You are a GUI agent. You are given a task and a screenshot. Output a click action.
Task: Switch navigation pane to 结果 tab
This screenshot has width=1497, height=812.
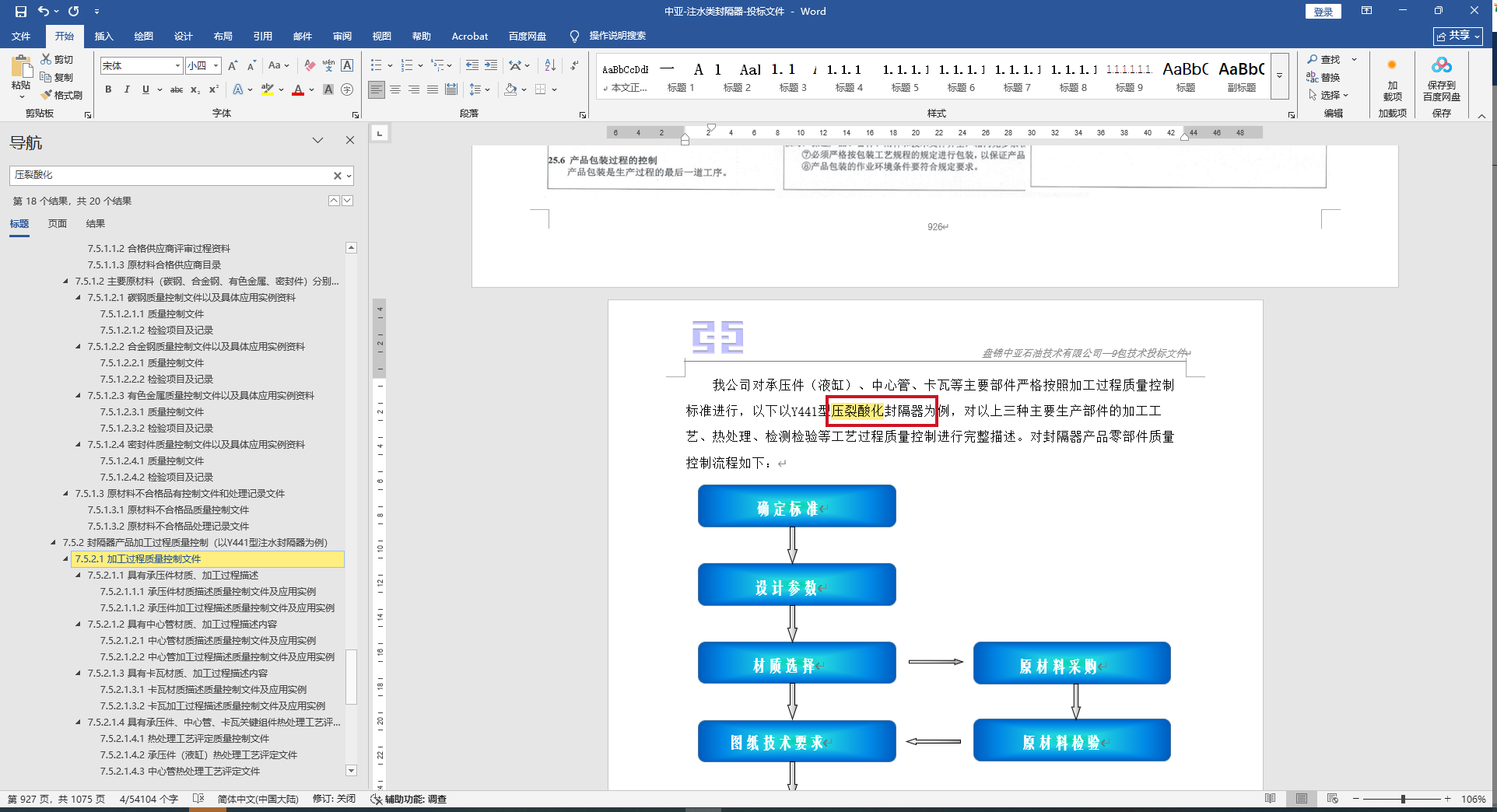(x=96, y=224)
